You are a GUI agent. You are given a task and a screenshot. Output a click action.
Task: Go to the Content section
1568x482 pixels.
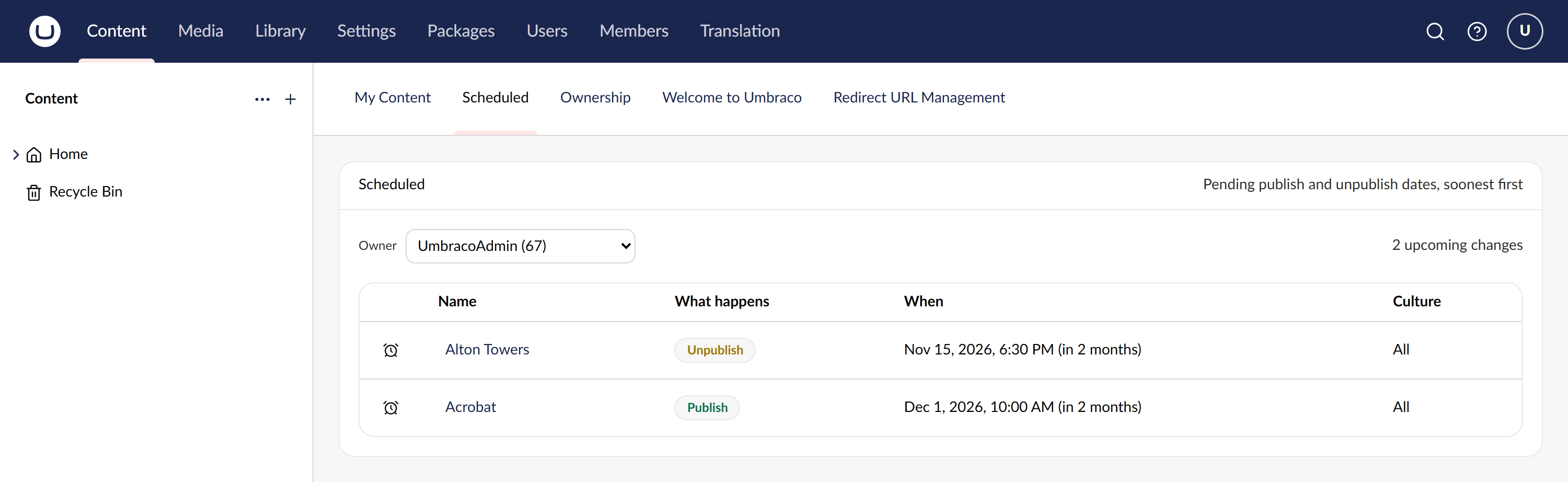click(x=116, y=31)
